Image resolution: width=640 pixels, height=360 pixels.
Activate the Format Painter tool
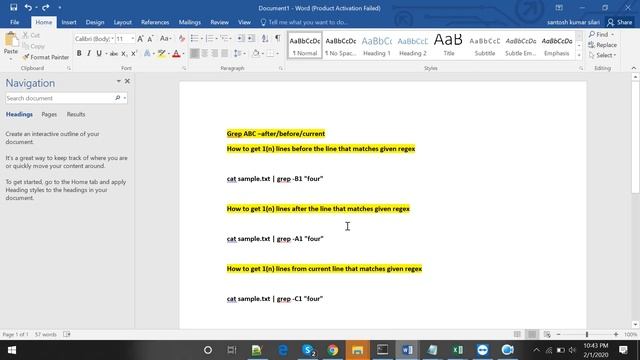click(46, 57)
